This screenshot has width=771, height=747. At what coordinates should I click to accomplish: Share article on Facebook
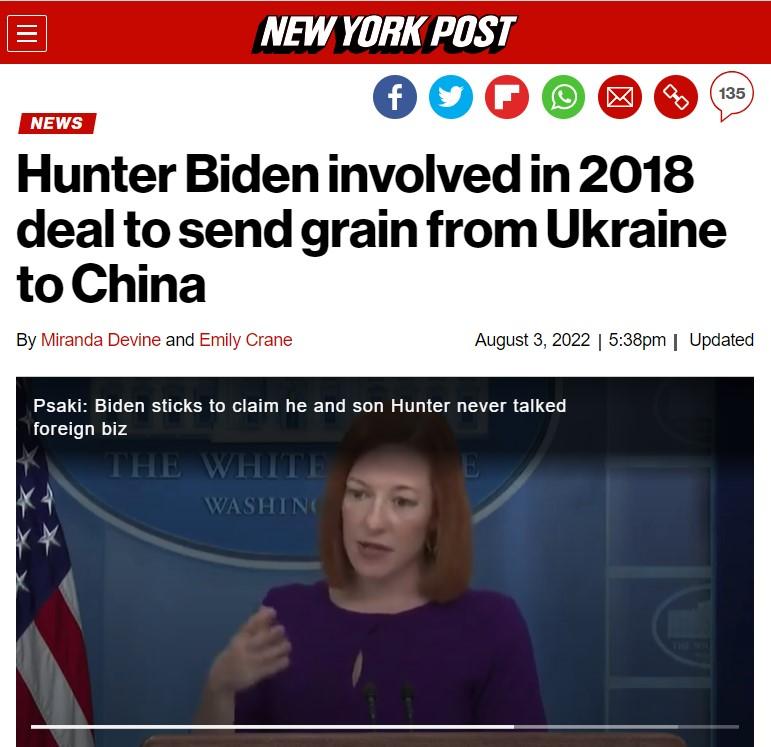(x=395, y=97)
